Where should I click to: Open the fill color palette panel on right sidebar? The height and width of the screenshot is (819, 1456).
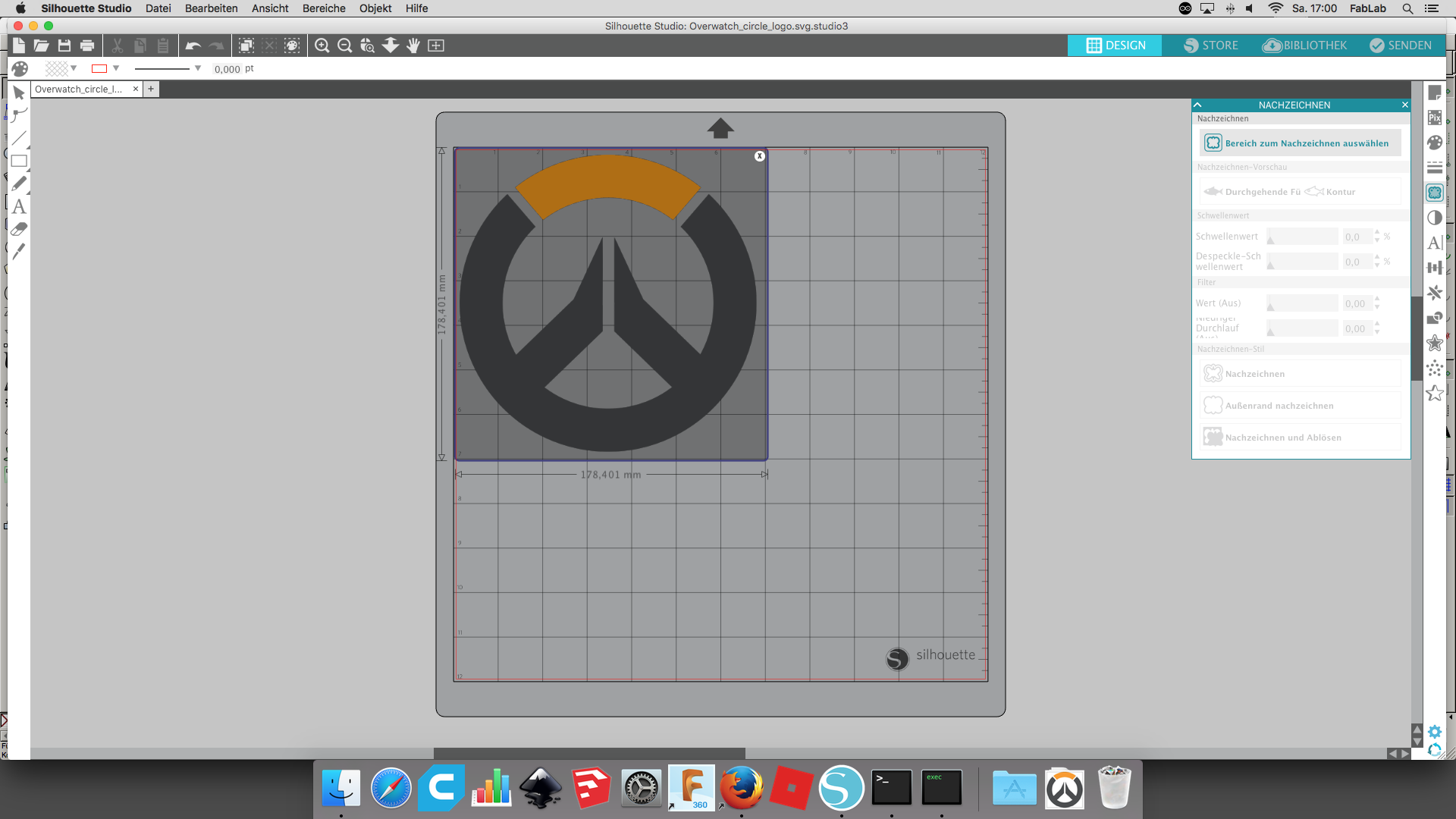(1435, 143)
